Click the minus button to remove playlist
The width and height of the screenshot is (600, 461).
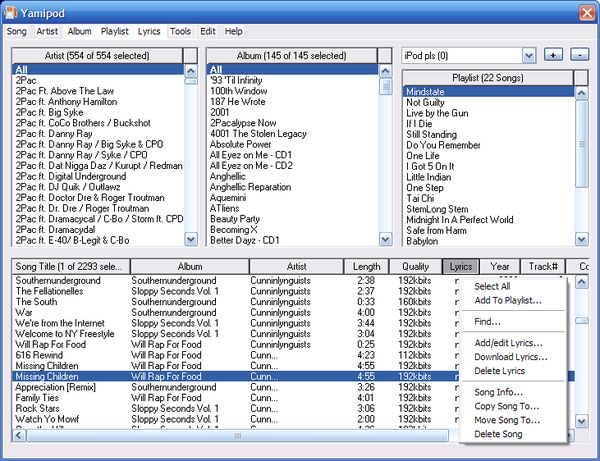pos(580,54)
